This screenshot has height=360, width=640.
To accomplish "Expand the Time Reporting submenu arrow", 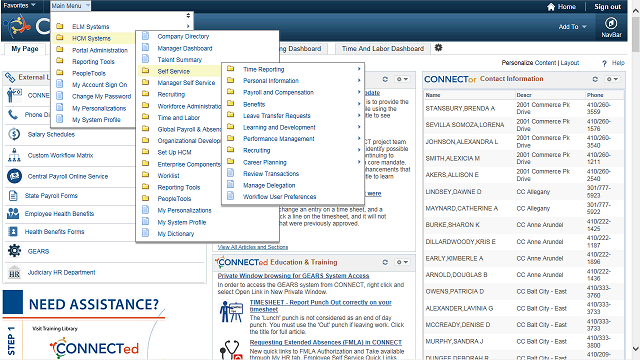I will click(x=359, y=69).
